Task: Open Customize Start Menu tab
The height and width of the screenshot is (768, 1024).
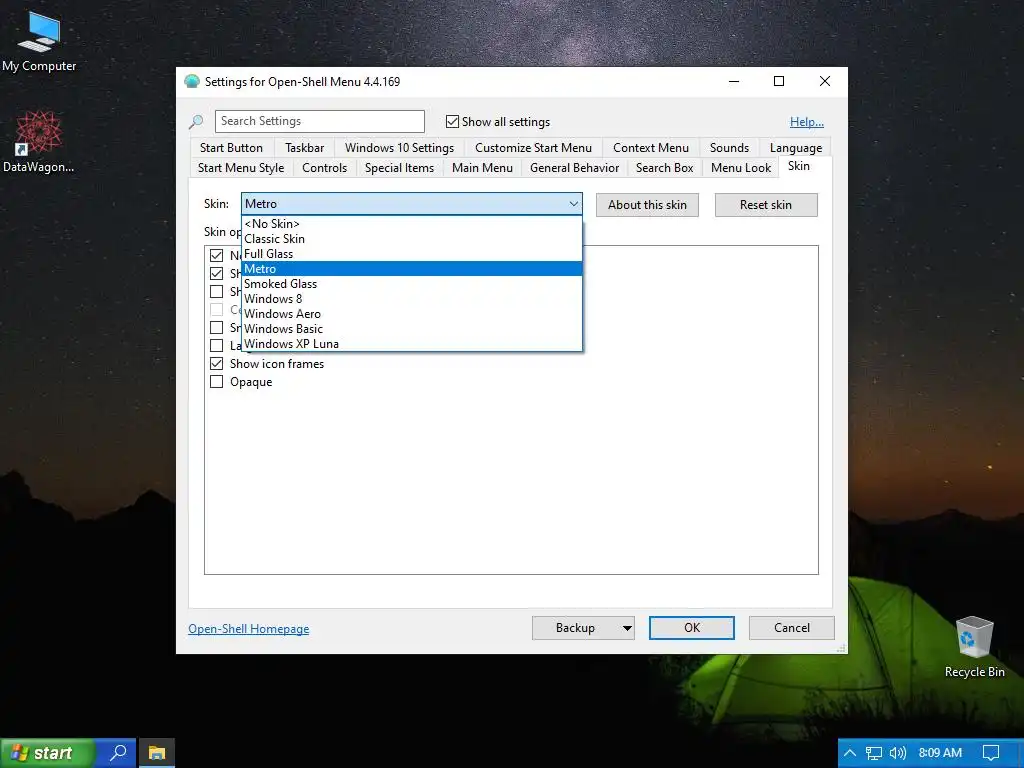Action: [x=533, y=148]
